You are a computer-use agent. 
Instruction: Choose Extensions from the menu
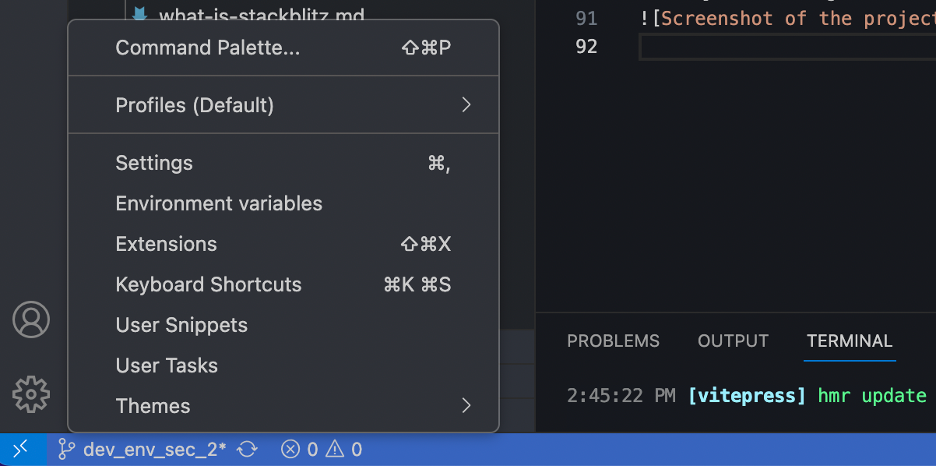click(166, 244)
